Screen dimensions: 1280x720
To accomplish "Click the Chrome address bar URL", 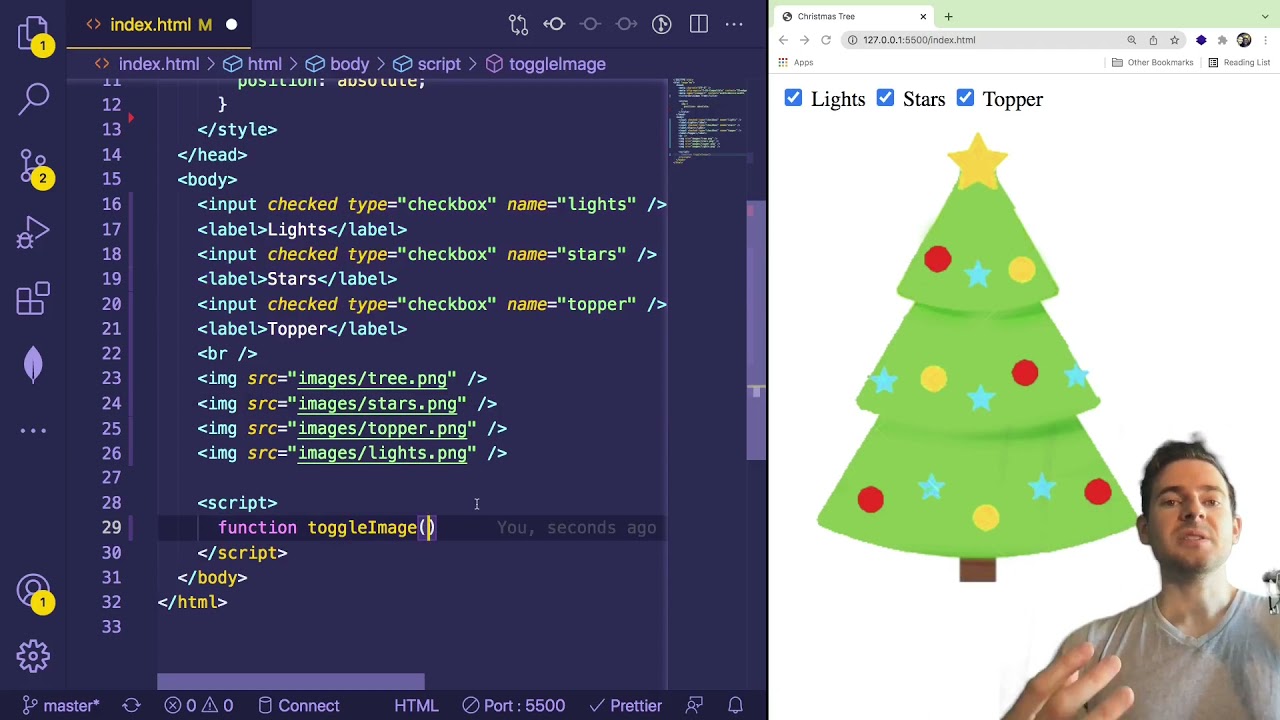I will [x=919, y=40].
